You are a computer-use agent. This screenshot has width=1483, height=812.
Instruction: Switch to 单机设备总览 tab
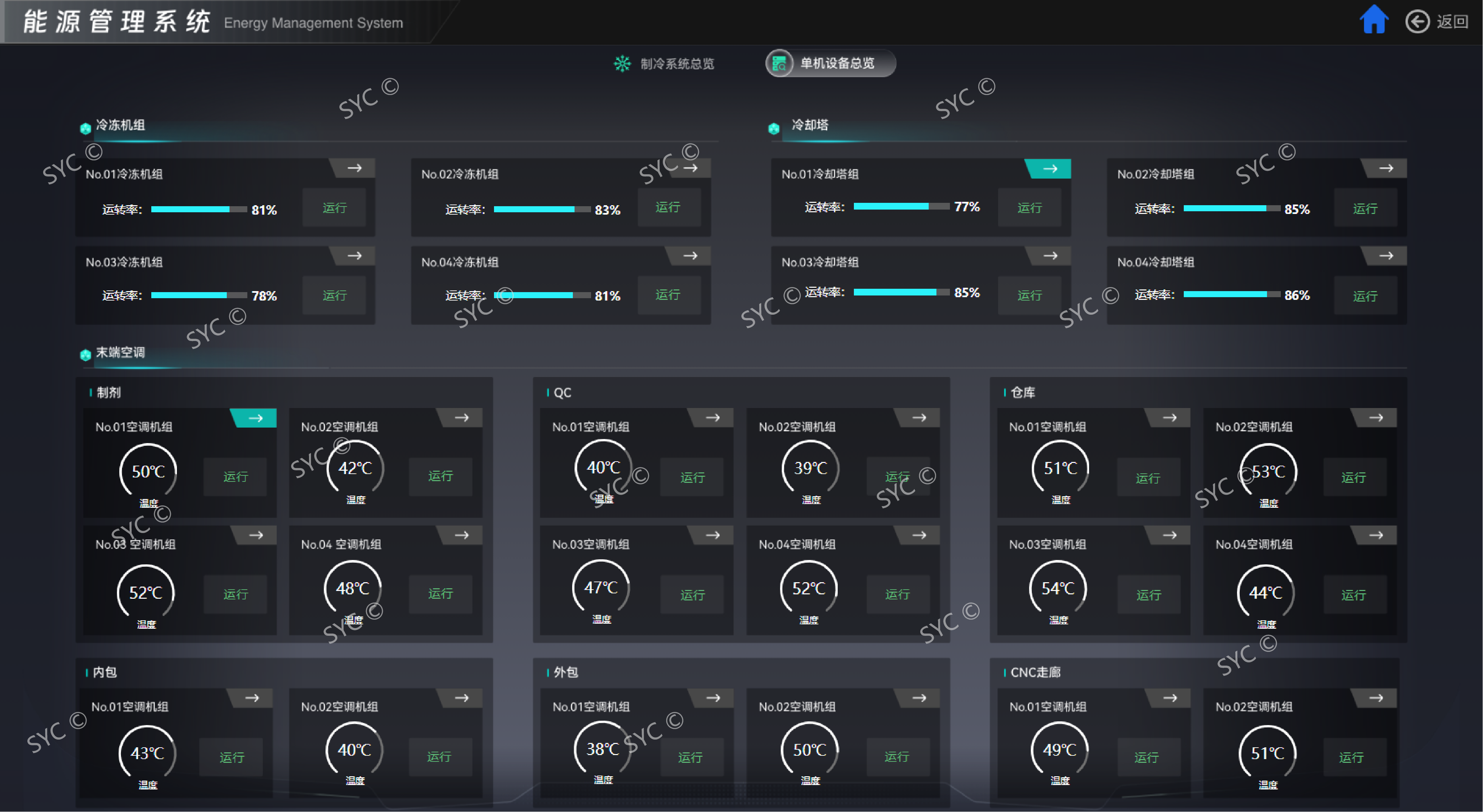click(837, 63)
